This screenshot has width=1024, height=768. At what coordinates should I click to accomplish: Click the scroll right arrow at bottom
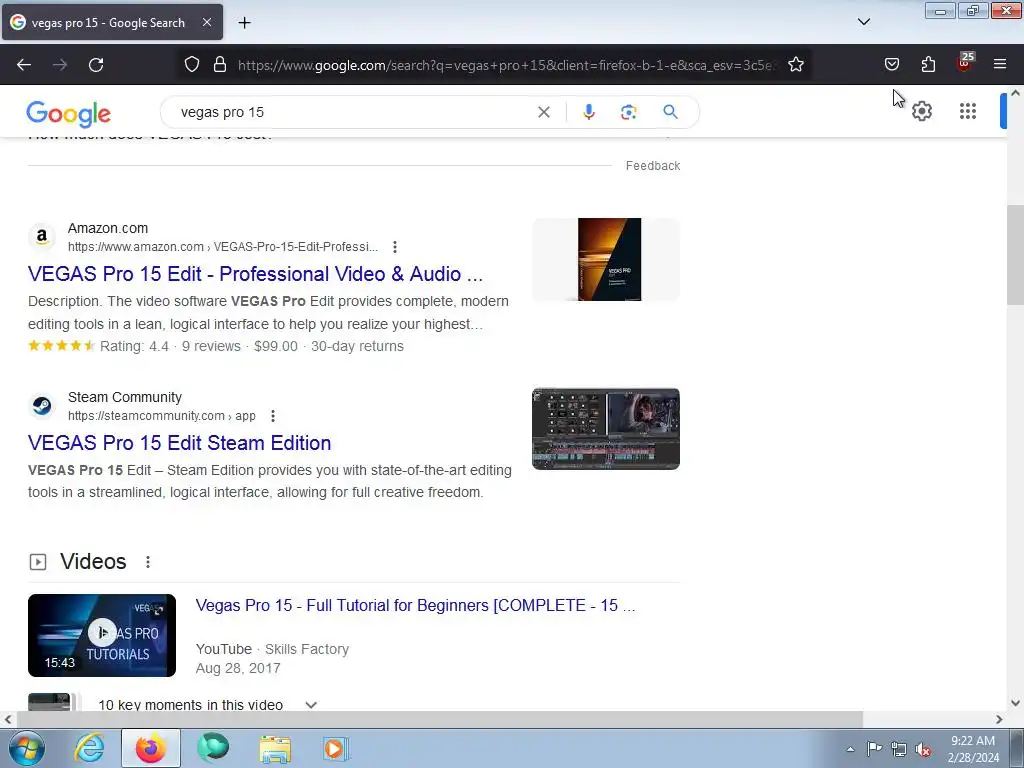coord(999,719)
